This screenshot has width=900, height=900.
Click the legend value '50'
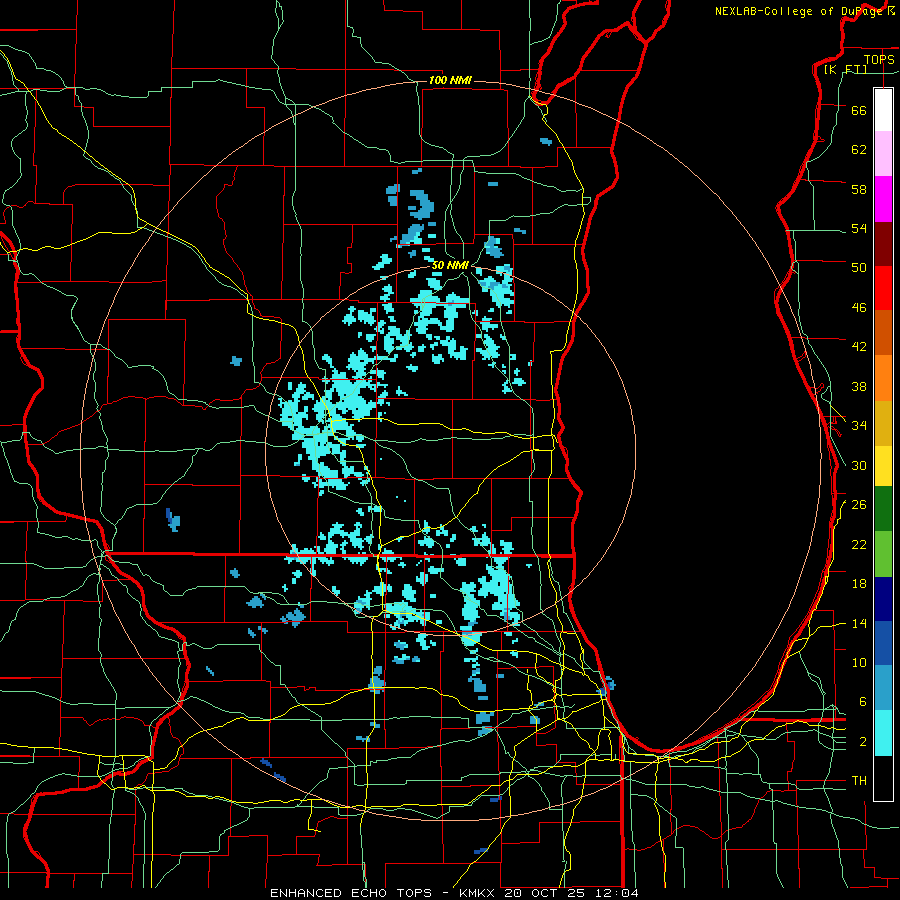click(x=859, y=268)
